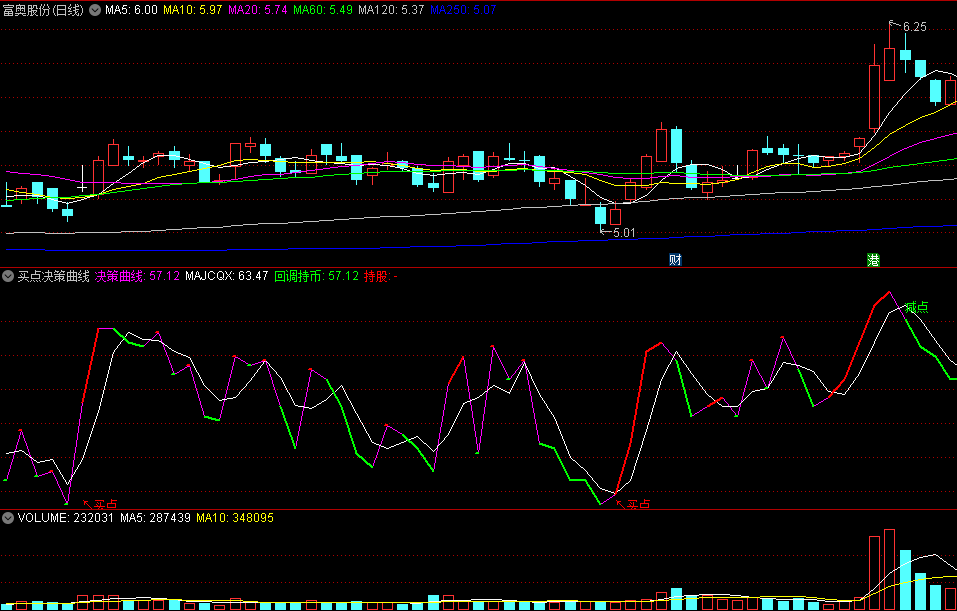The width and height of the screenshot is (957, 611).
Task: Select the MA10: 5.97 moving average label
Action: tap(192, 10)
